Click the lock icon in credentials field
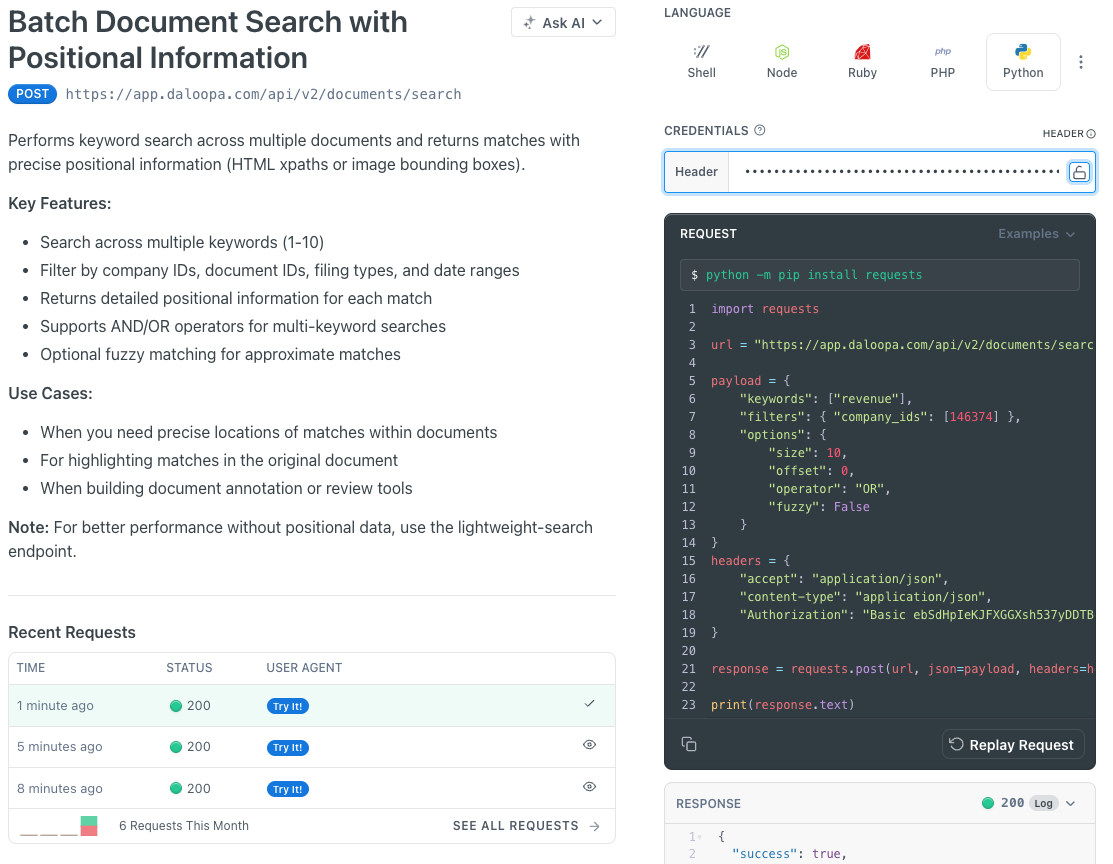 [1080, 172]
